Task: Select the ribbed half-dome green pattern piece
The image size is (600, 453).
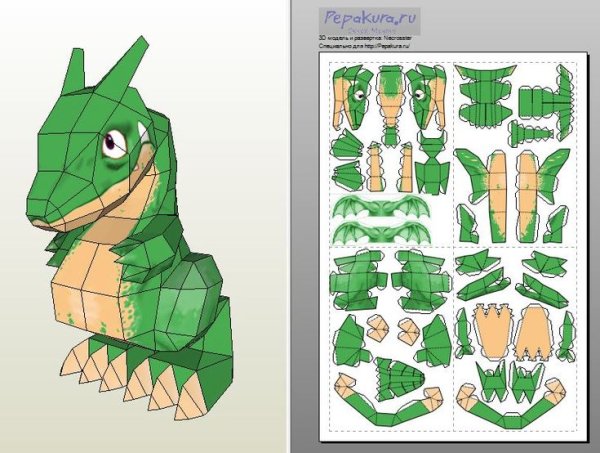Action: [x=400, y=379]
